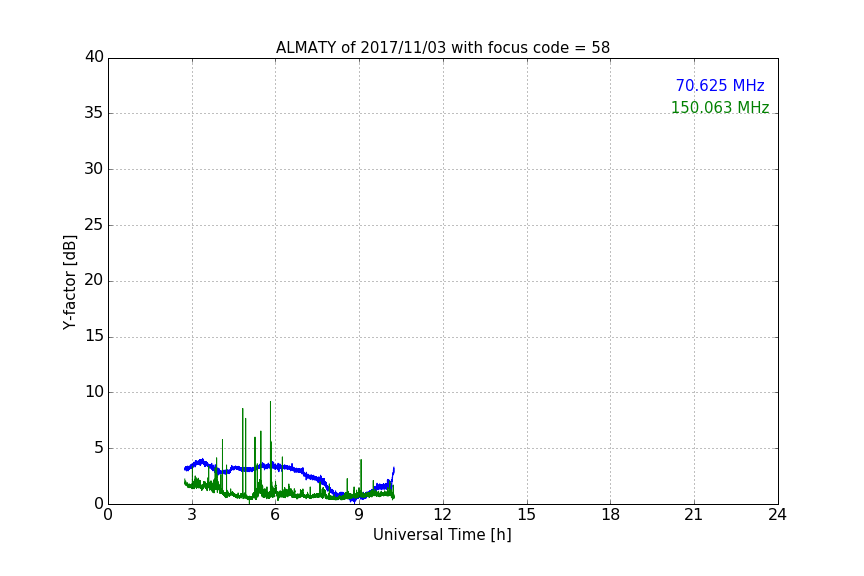Click the x-axis tick label 9
This screenshot has height=576, width=864.
coord(359,516)
